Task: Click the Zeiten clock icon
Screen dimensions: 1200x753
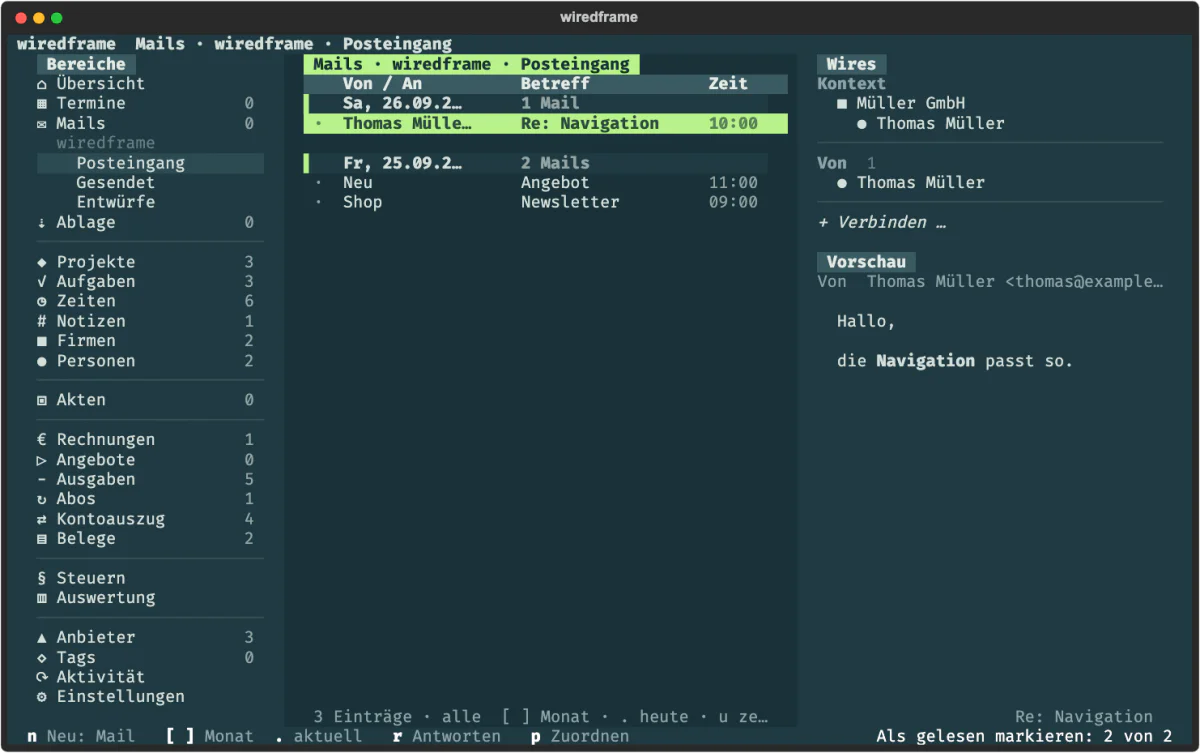Action: (x=42, y=301)
